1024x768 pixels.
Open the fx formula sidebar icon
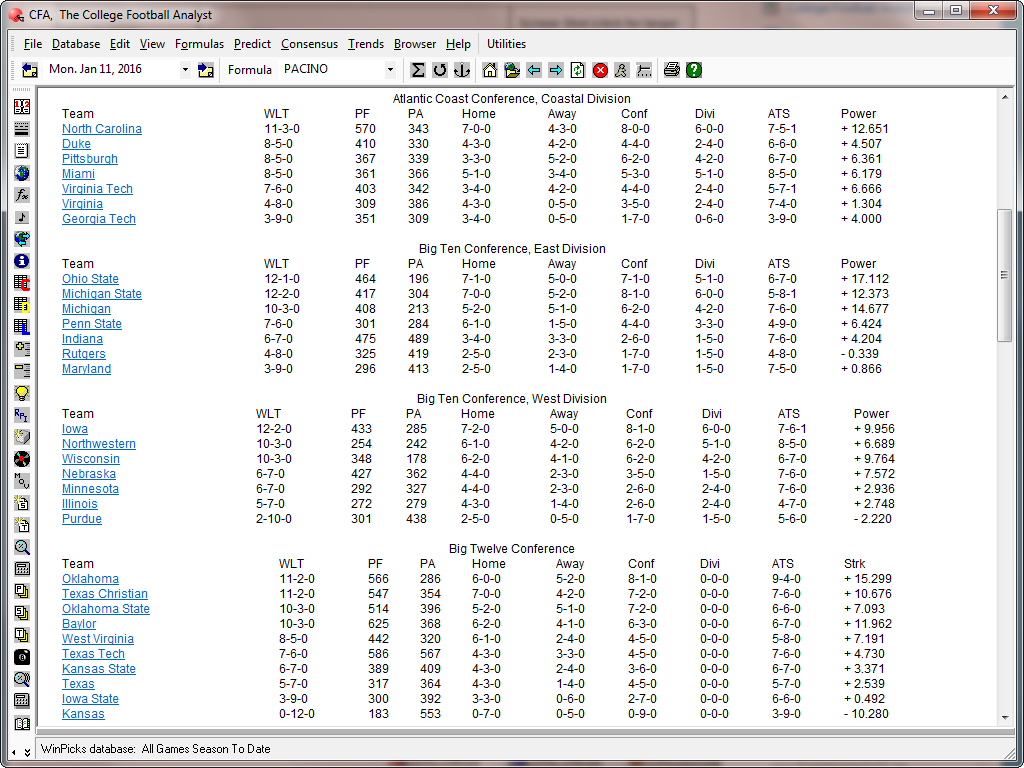click(x=22, y=195)
